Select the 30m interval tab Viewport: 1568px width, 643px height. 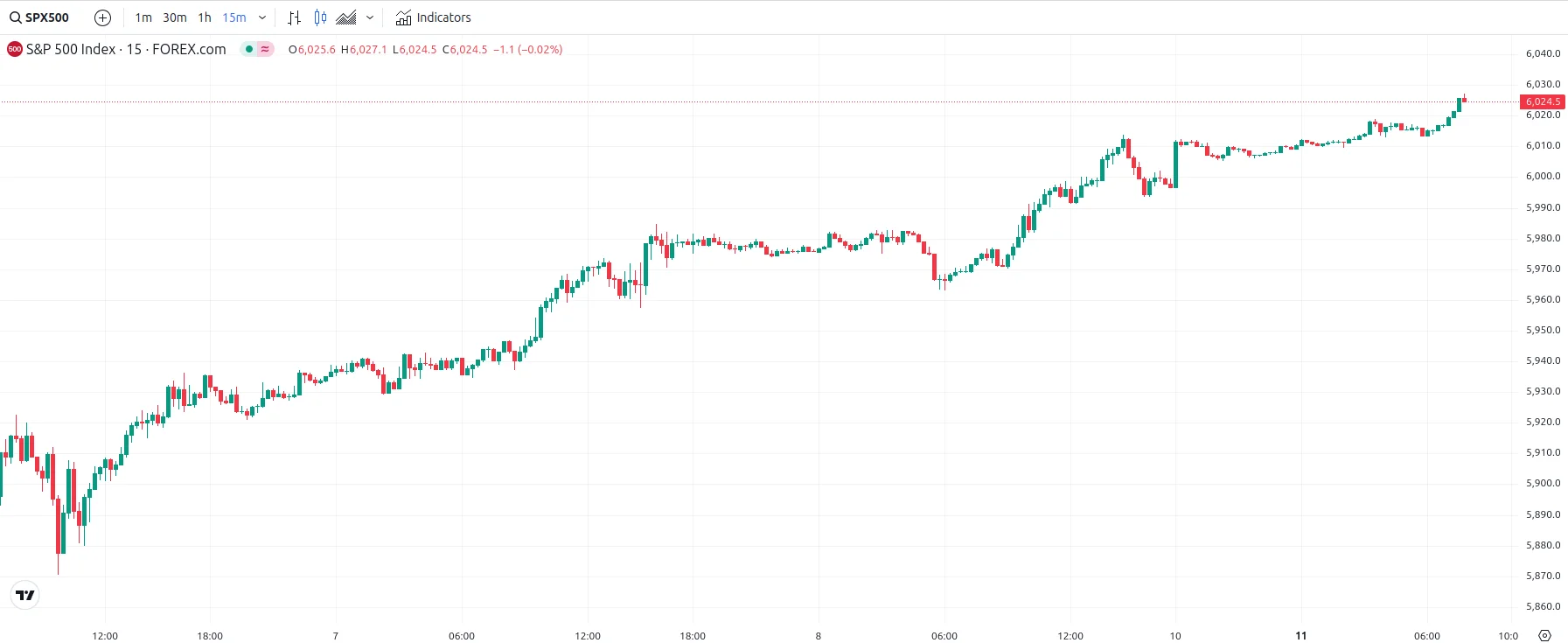(x=175, y=17)
